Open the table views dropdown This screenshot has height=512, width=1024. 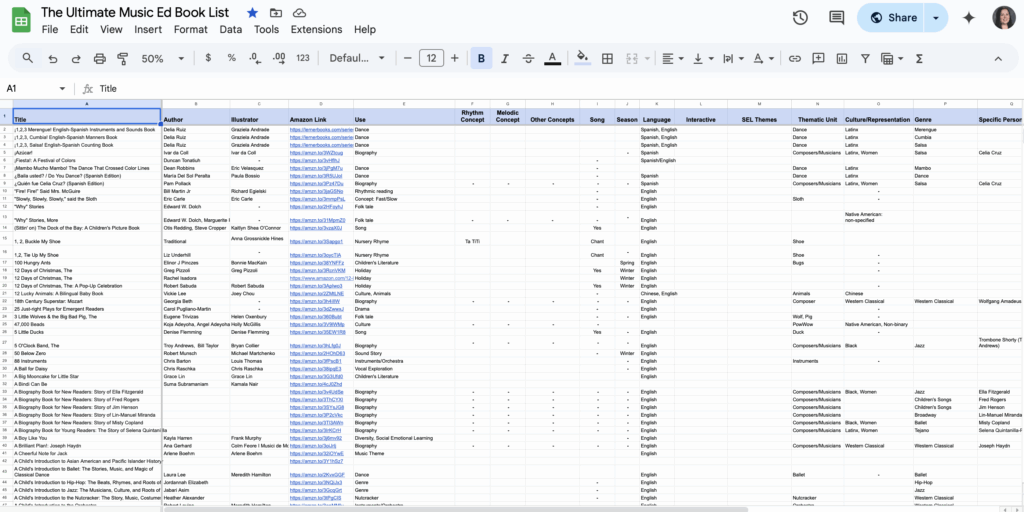coord(891,58)
